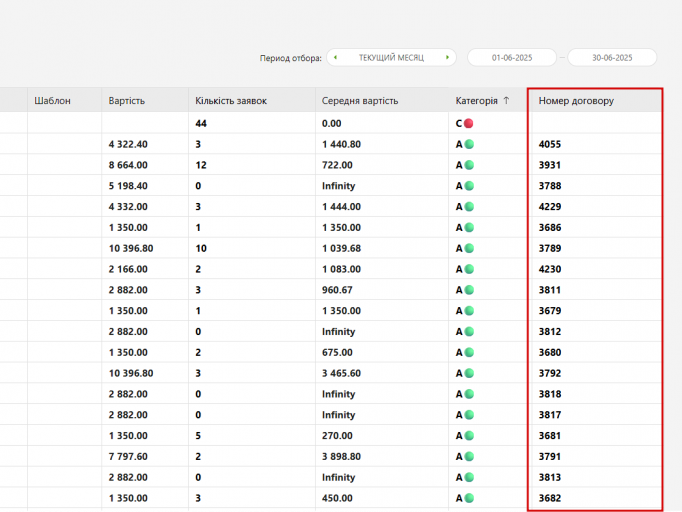Click green dot in contract 3811 row
Viewport: 682px width, 512px height.
point(469,290)
